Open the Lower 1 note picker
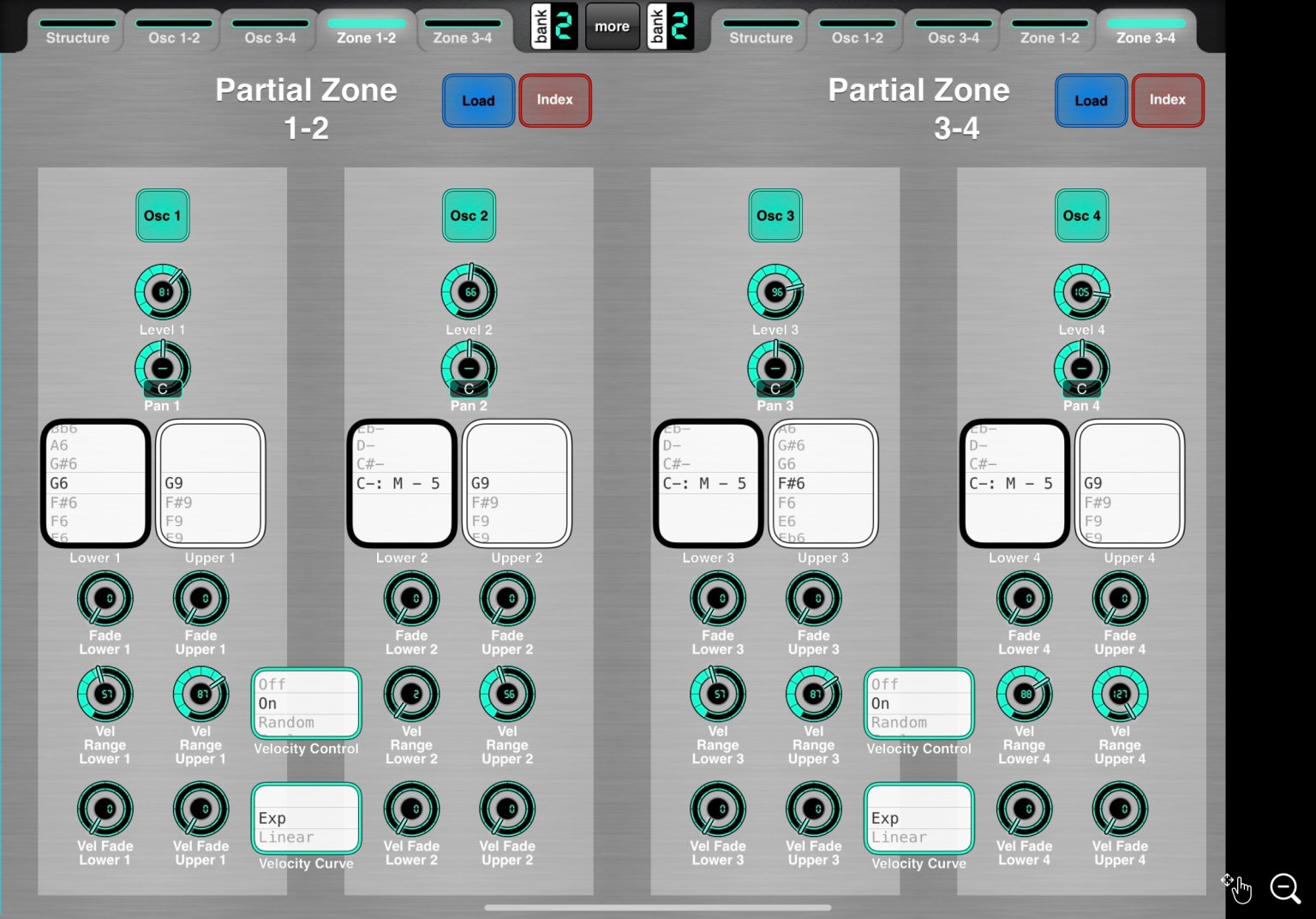Viewport: 1316px width, 919px height. 95,483
